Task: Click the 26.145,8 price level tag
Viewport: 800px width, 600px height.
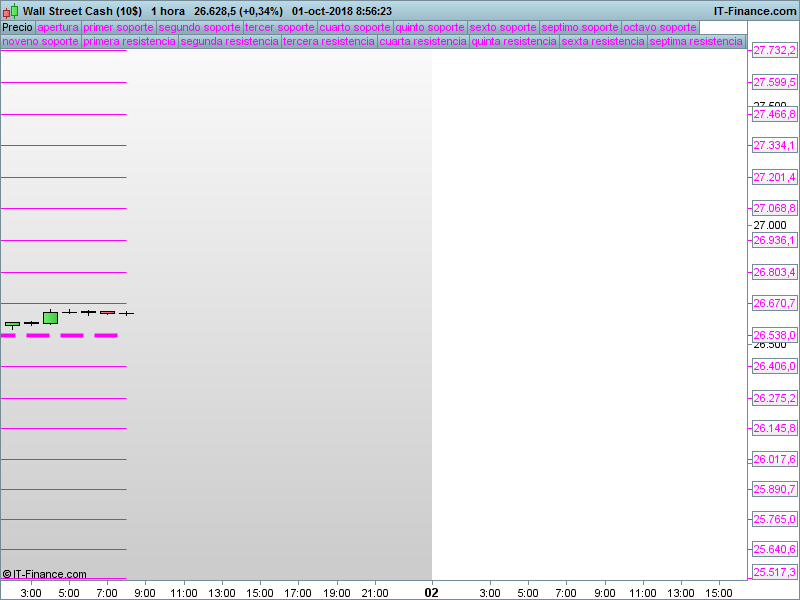Action: 774,428
